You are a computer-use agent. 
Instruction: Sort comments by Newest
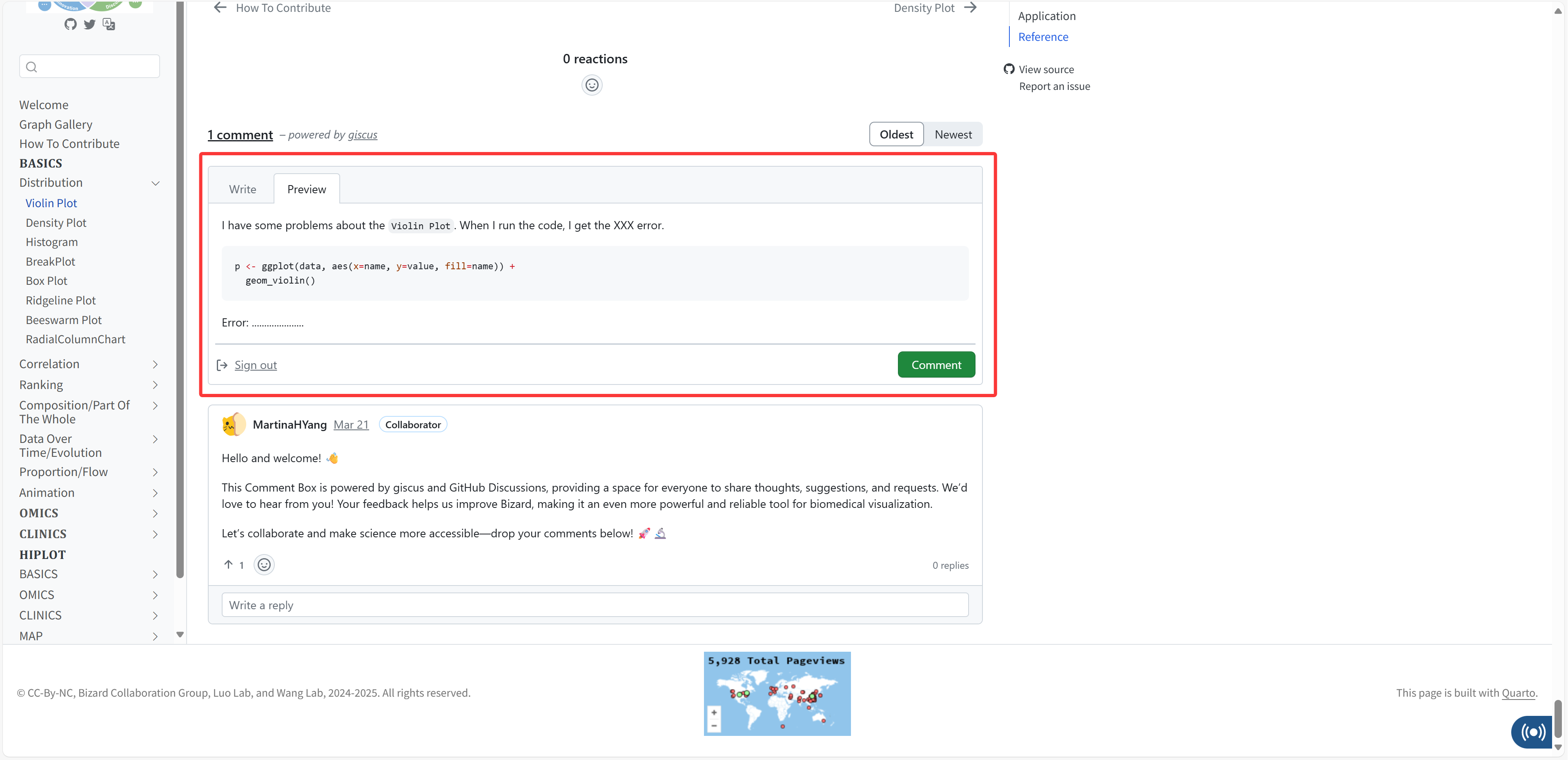[x=953, y=134]
